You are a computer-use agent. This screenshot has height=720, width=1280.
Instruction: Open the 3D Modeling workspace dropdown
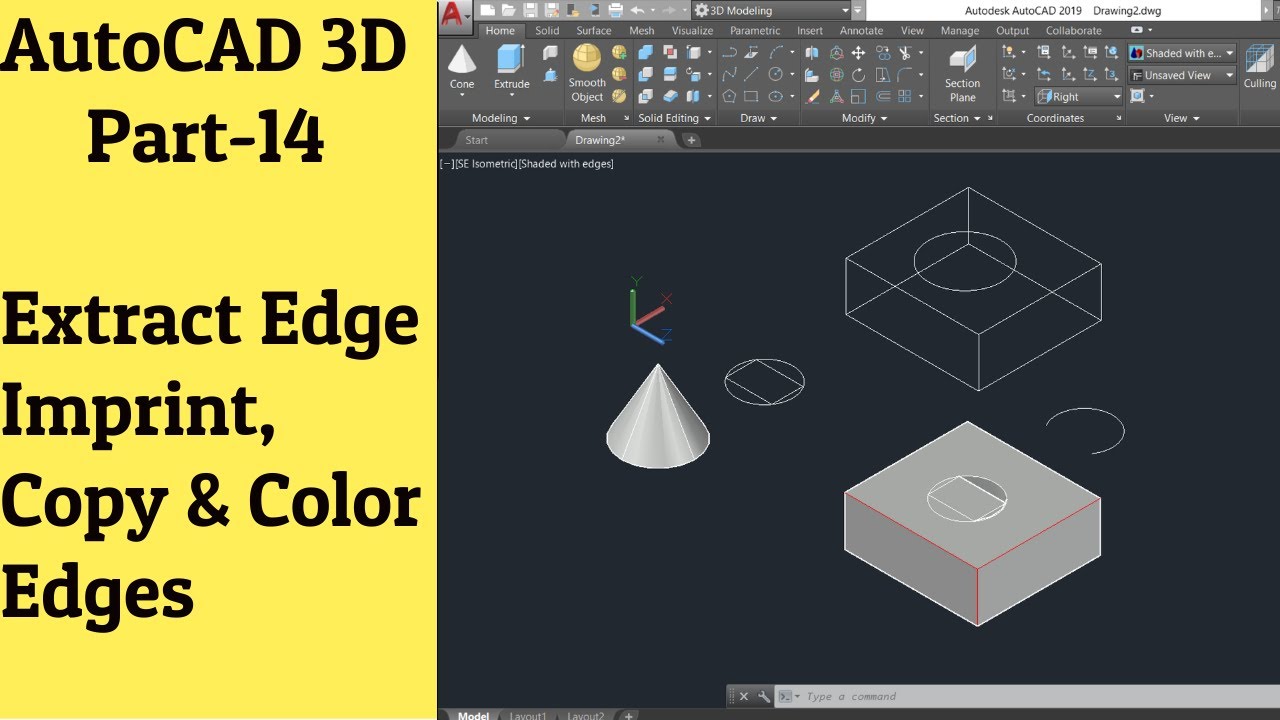point(770,10)
